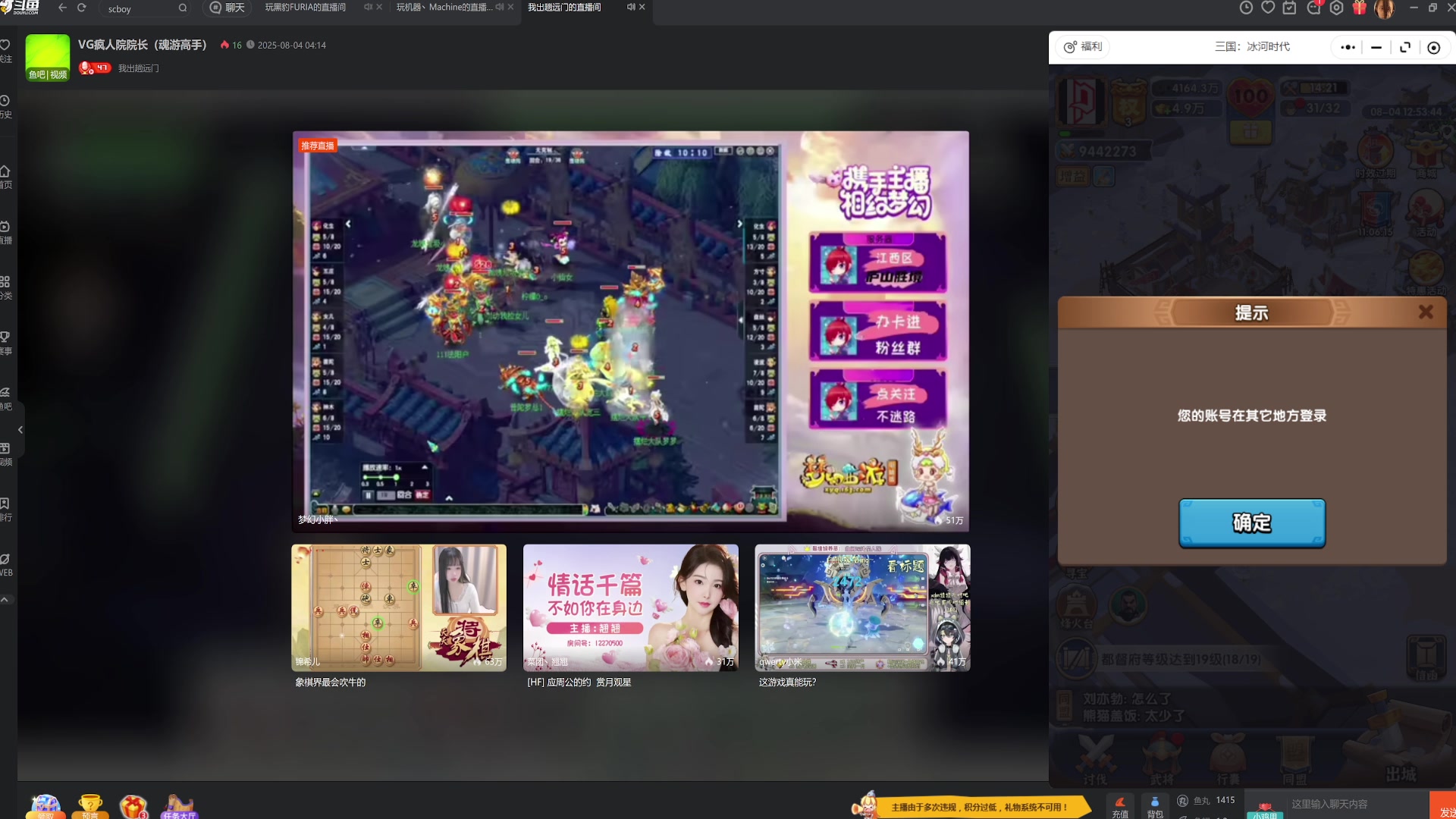The image size is (1456, 819).
Task: Collapse the left panel arrow handle
Action: [20, 429]
